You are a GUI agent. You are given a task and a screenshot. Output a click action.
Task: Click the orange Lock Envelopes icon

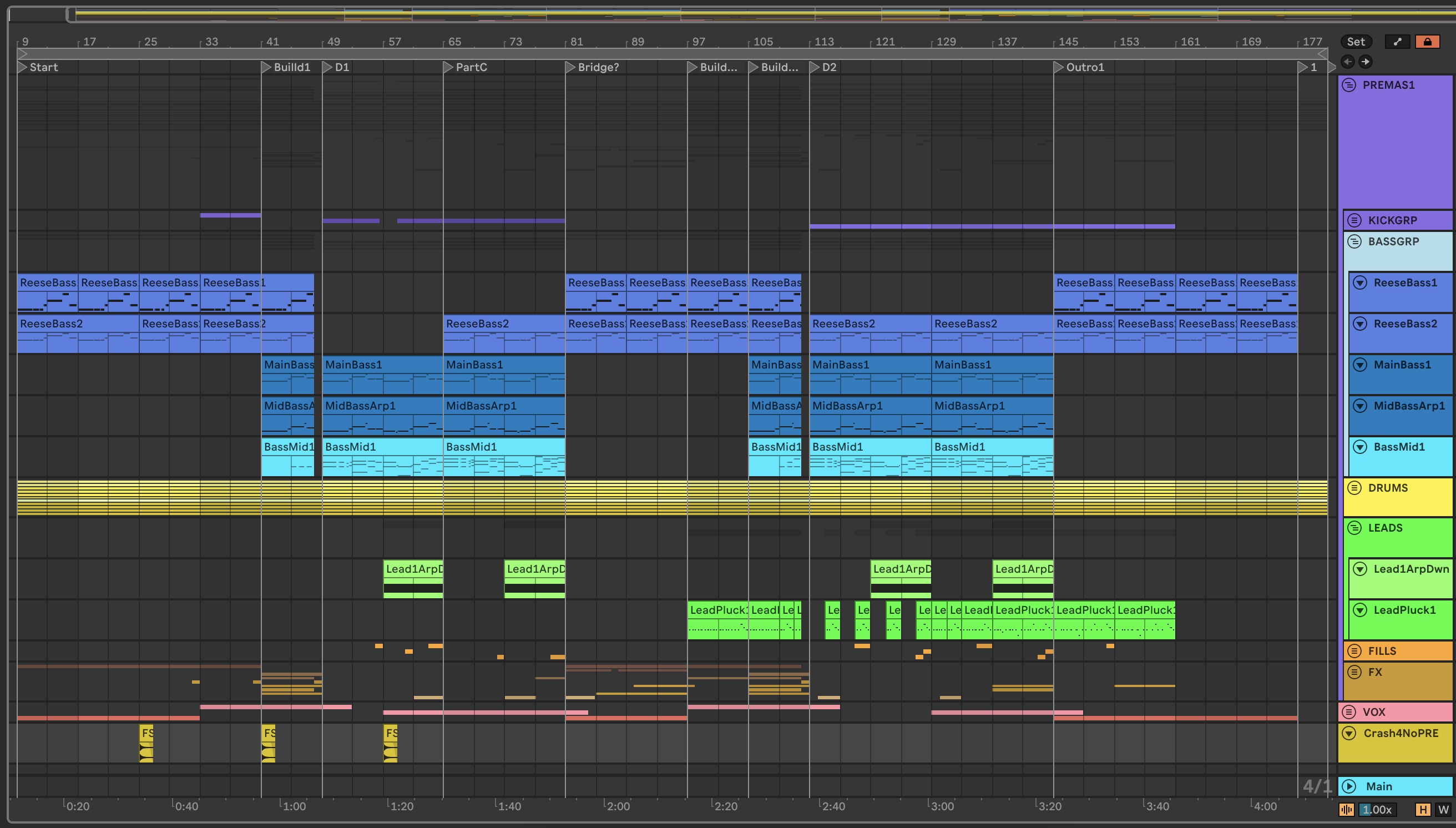point(1427,42)
